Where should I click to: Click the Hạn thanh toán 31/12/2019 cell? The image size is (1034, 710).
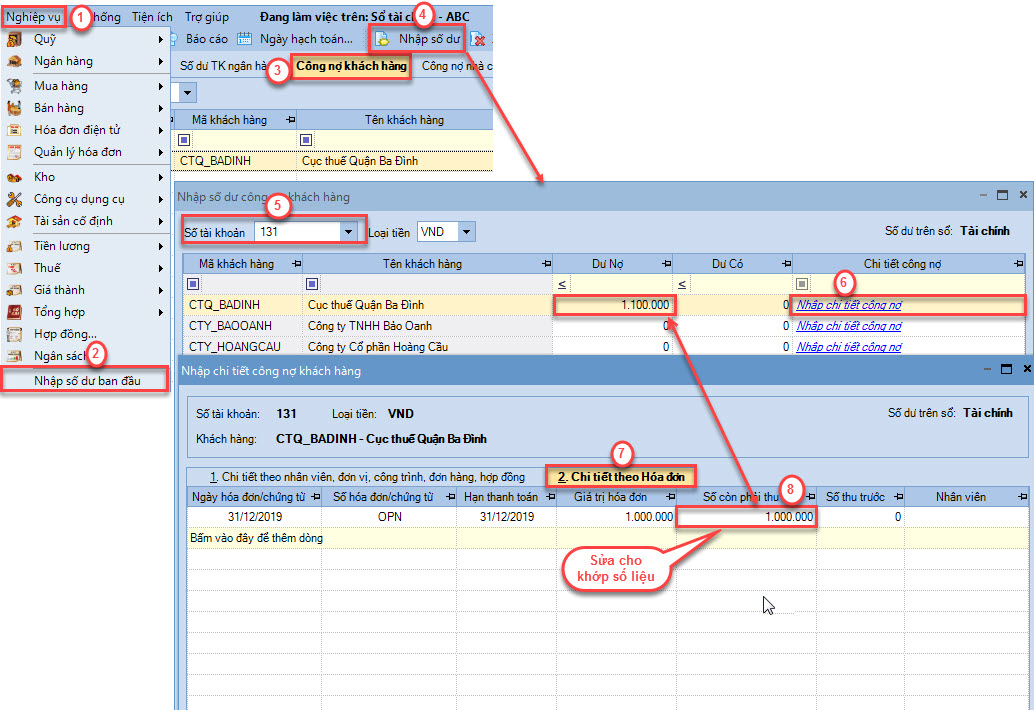pos(506,517)
